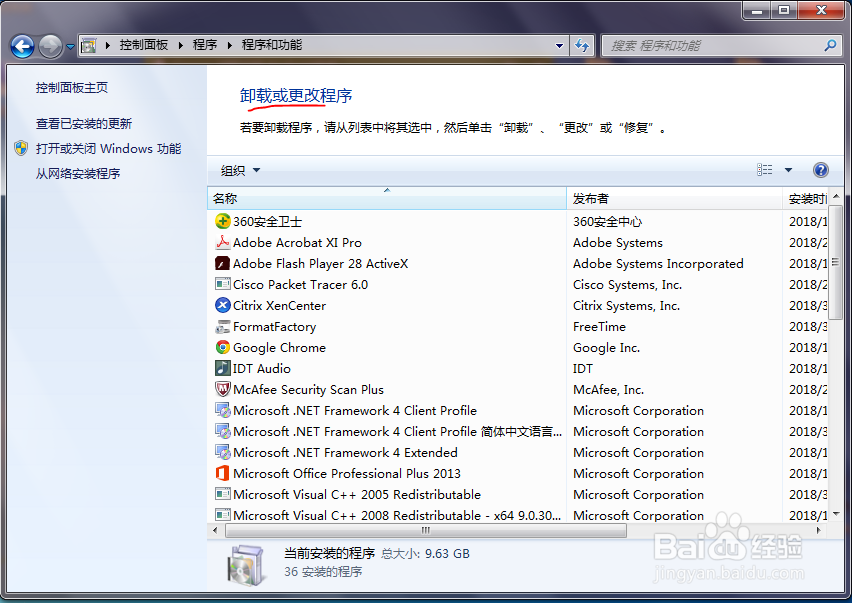Click the Adobe Systems Incorporated publisher cell
The image size is (852, 603).
[x=657, y=263]
